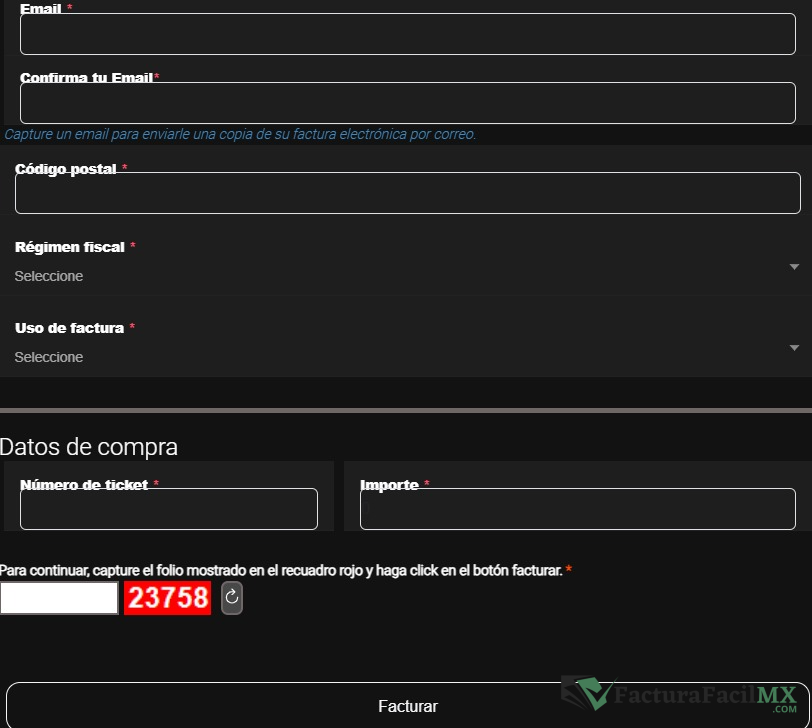This screenshot has width=812, height=728.
Task: Expand the Uso de factura Seleccione list
Action: coord(400,357)
